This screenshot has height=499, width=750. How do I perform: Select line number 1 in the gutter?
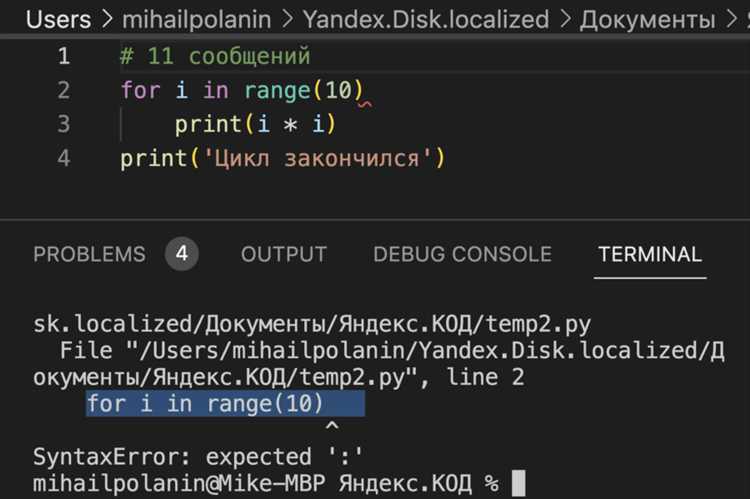click(x=64, y=56)
